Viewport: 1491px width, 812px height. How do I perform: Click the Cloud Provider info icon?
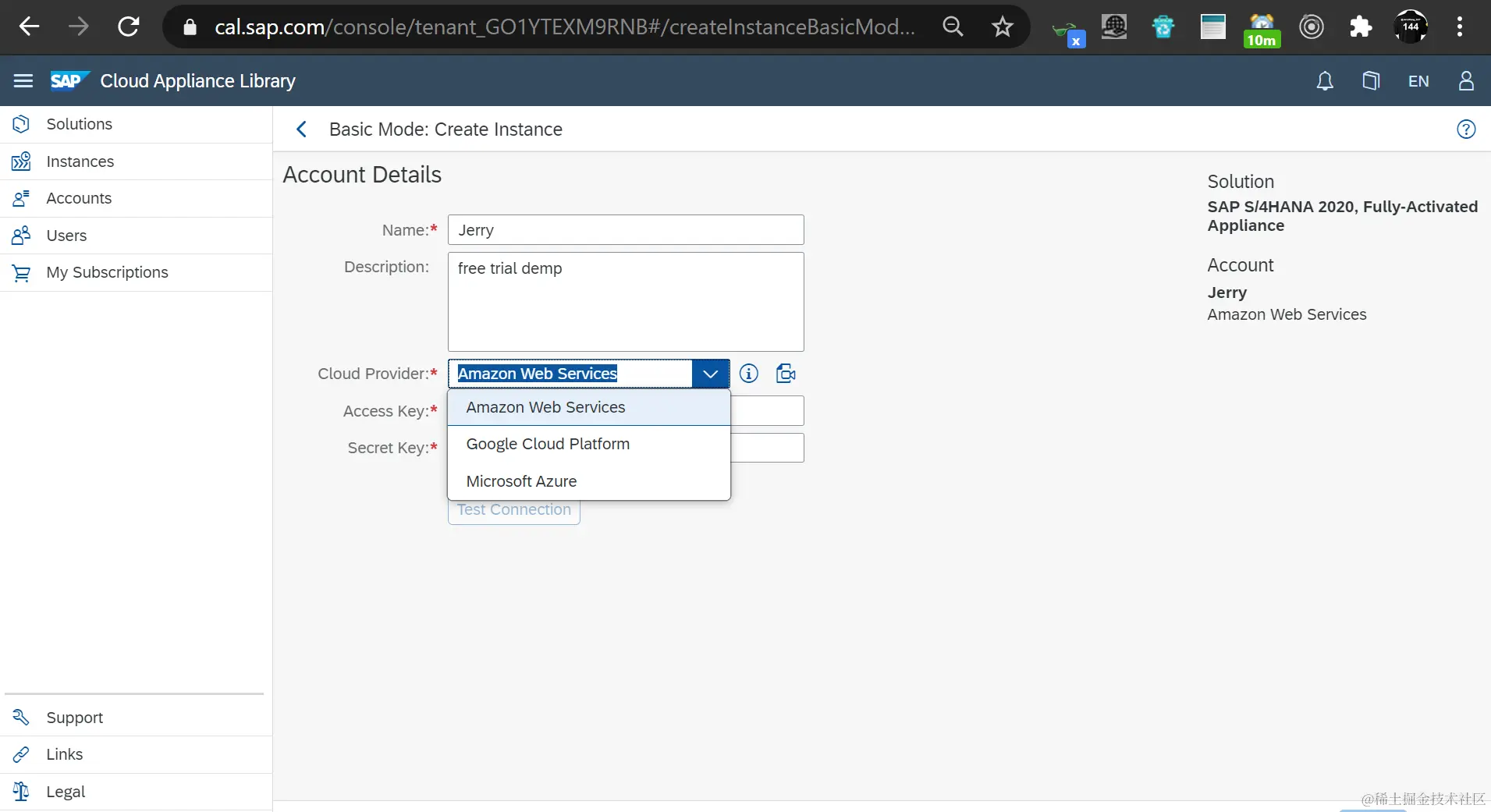pos(749,374)
